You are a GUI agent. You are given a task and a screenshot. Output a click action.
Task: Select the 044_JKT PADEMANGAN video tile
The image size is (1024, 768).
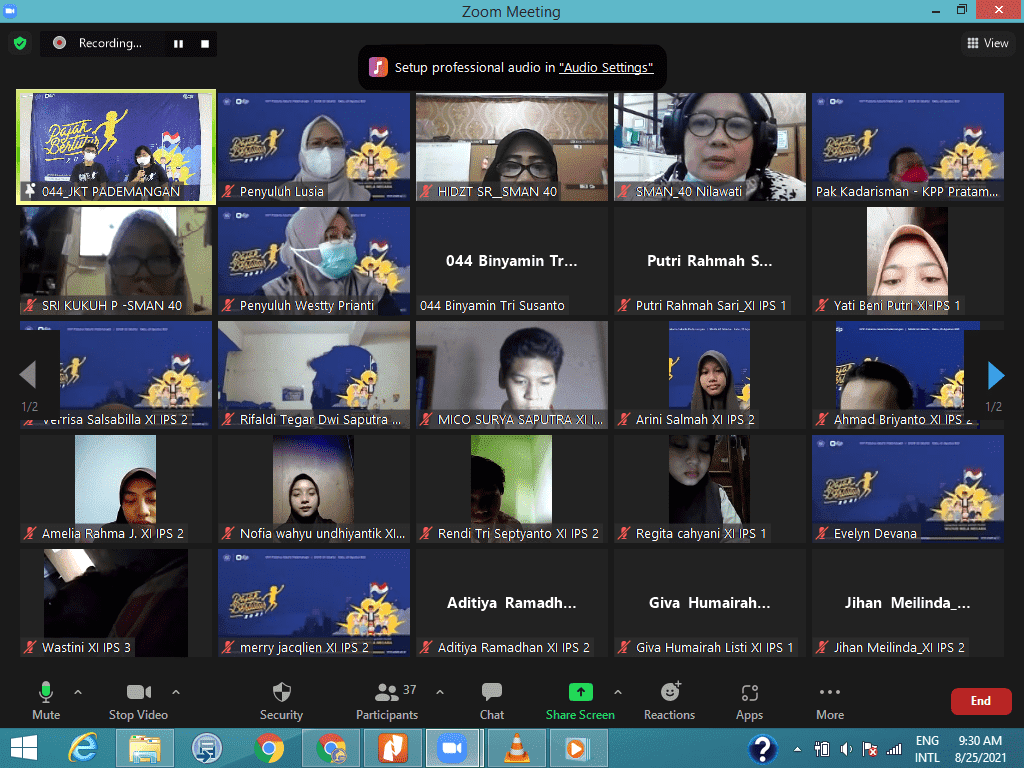click(x=115, y=147)
